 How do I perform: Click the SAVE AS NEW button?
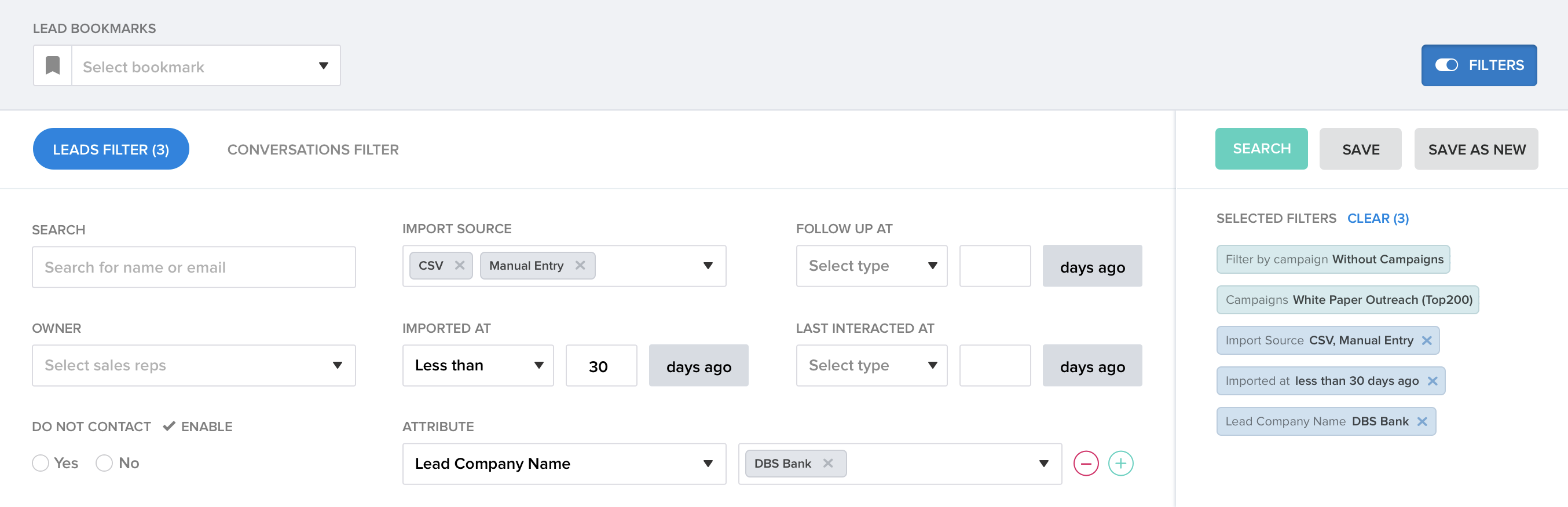[x=1476, y=149]
